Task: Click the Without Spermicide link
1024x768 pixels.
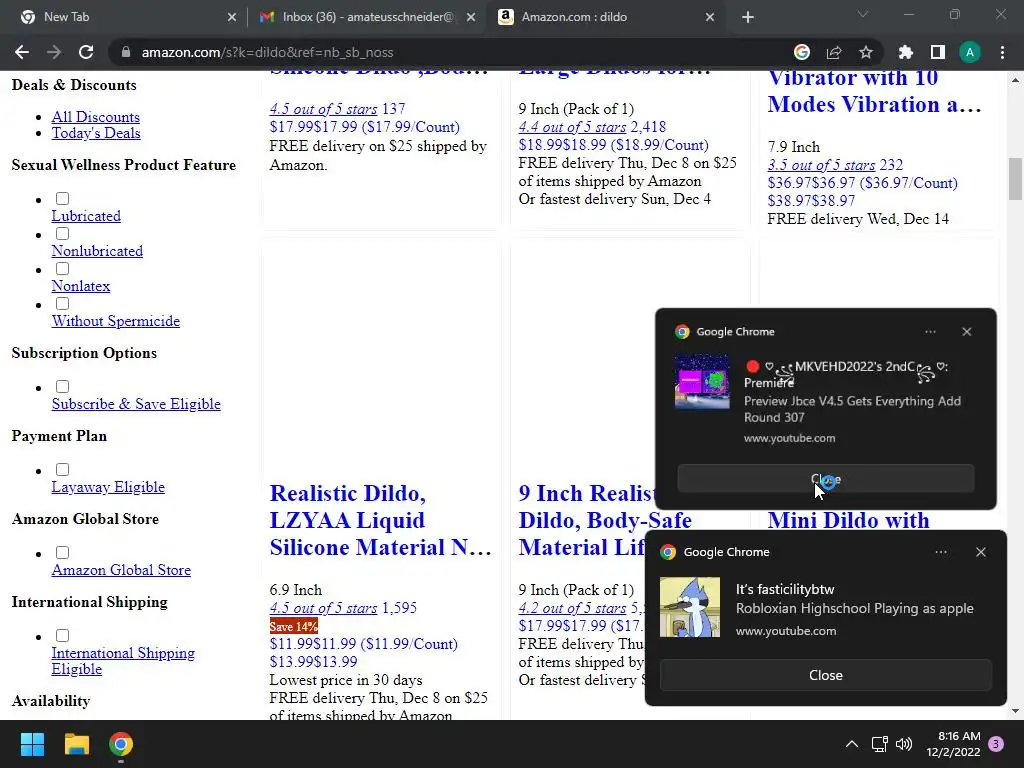Action: 116,321
